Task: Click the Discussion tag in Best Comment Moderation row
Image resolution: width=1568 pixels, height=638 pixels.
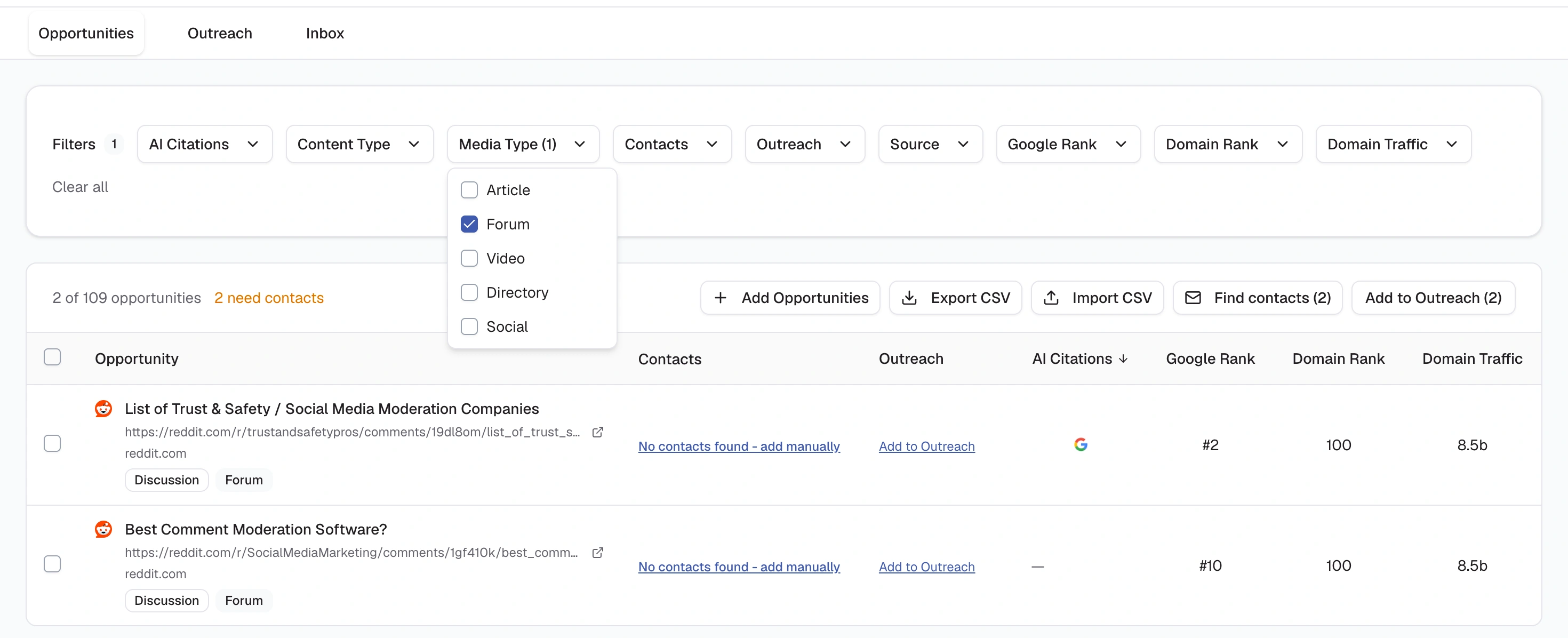Action: pos(166,600)
